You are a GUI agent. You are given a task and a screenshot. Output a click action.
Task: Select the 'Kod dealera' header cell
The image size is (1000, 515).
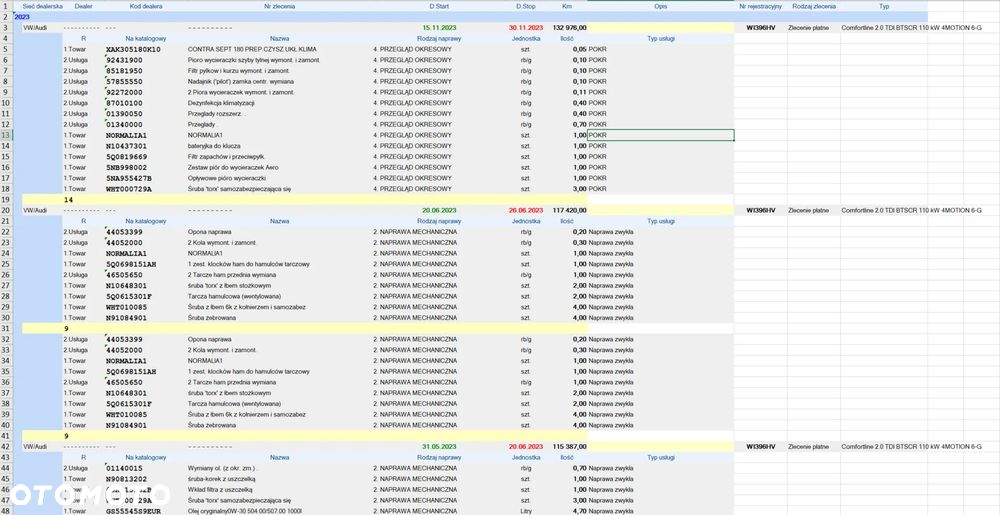[x=145, y=6]
